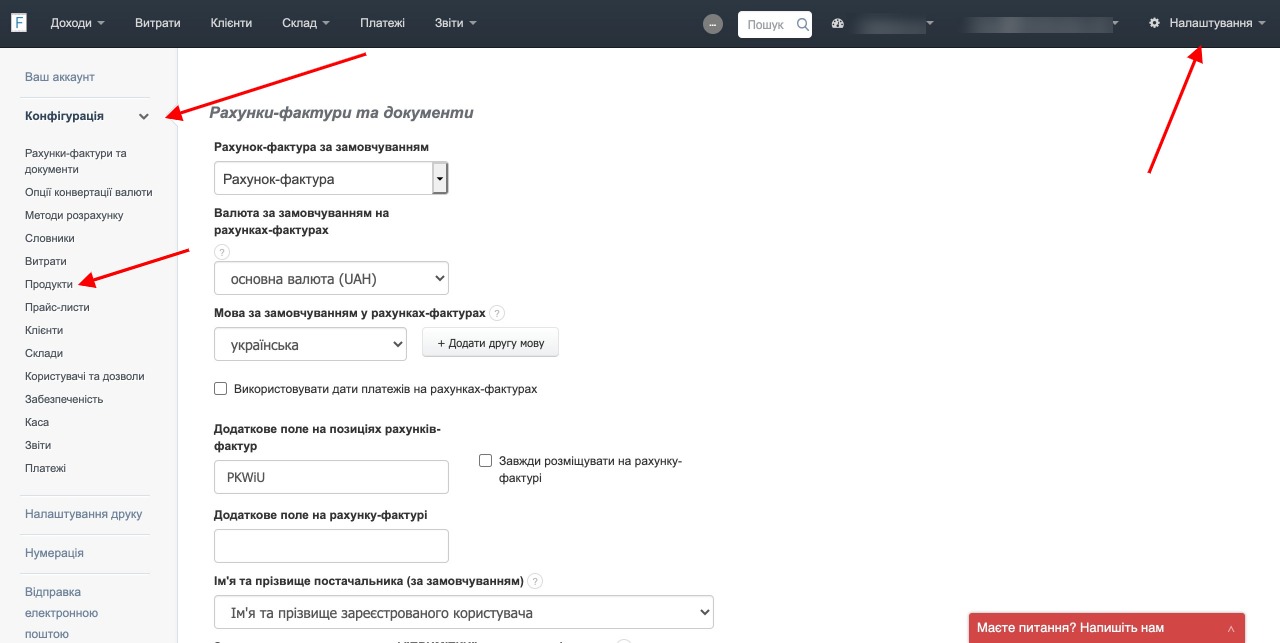Click help icon next to supplier name label
This screenshot has width=1280, height=643.
tap(535, 581)
